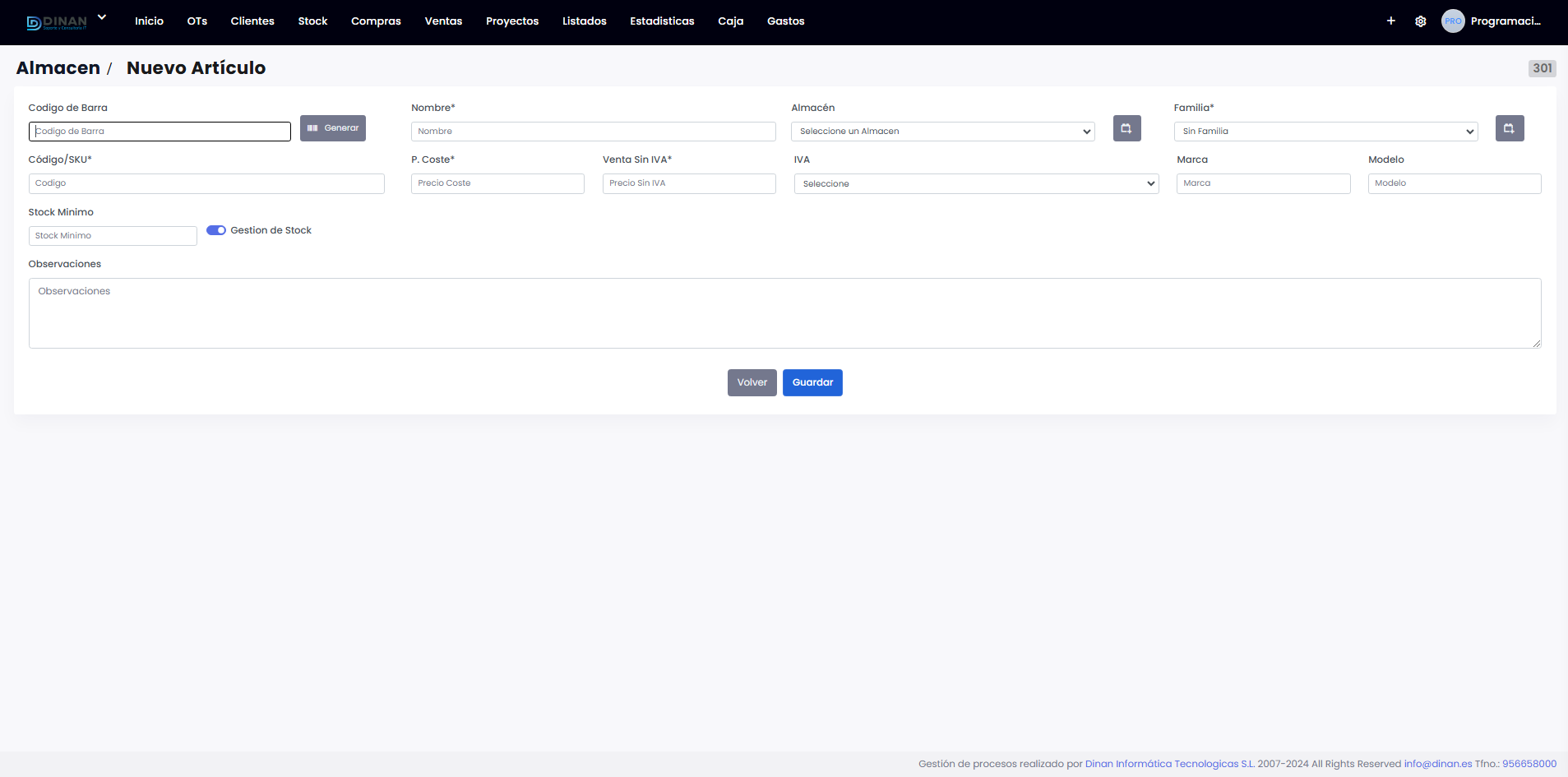The height and width of the screenshot is (777, 1568).
Task: Click add button next to Familia dropdown
Action: [1509, 128]
